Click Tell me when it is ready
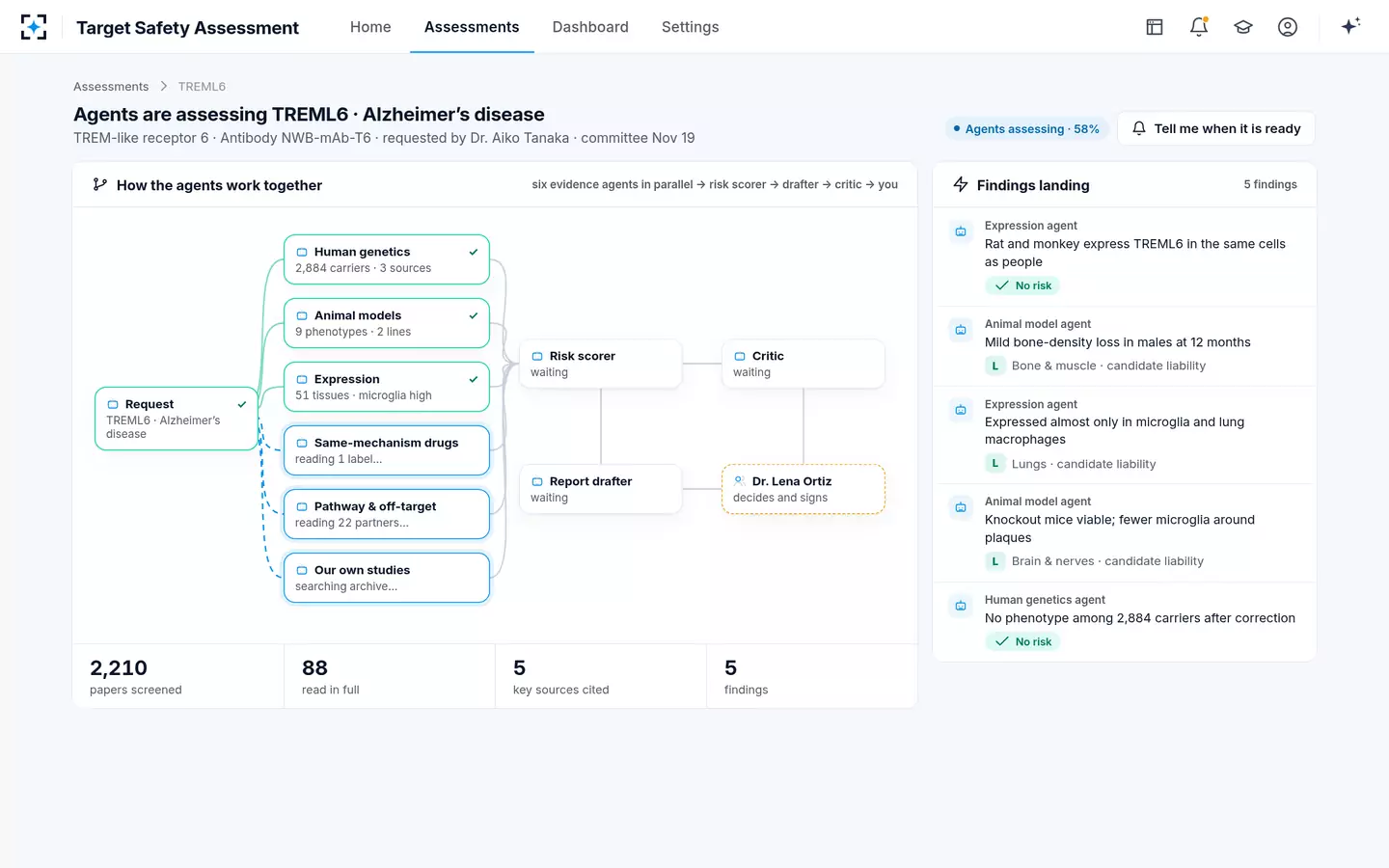1389x868 pixels. point(1216,128)
